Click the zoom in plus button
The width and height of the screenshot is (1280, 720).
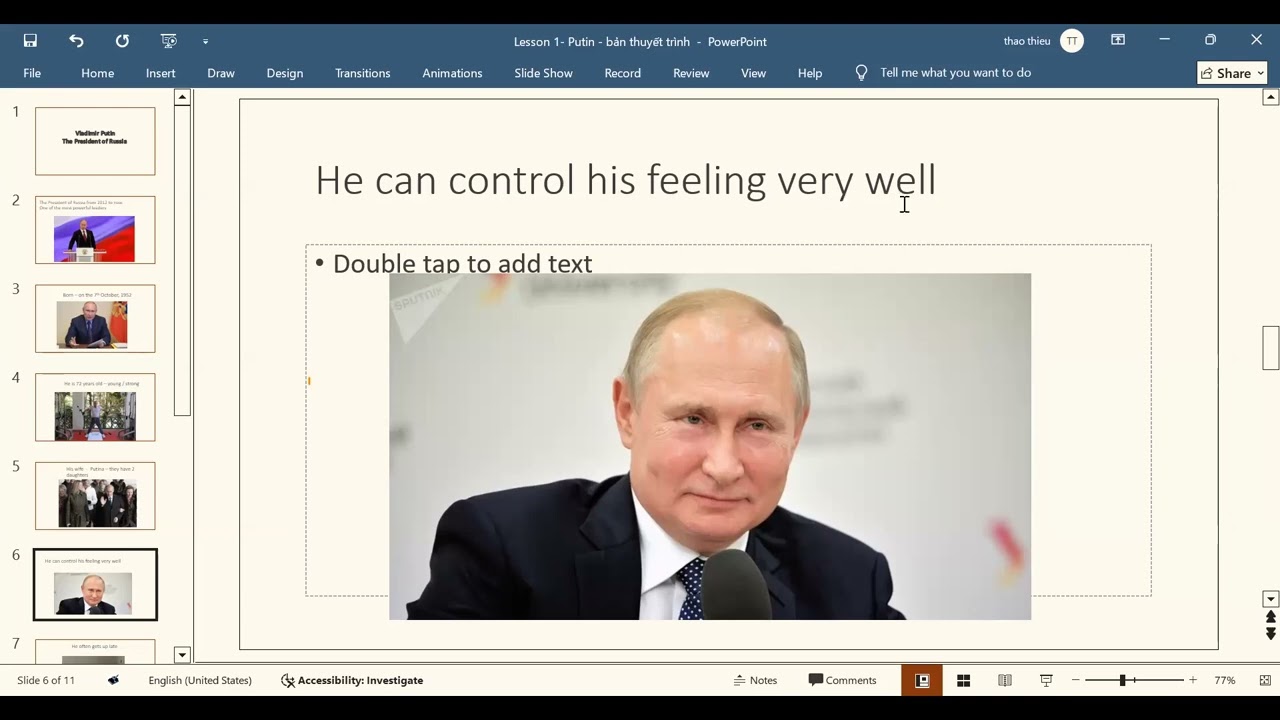[1192, 680]
